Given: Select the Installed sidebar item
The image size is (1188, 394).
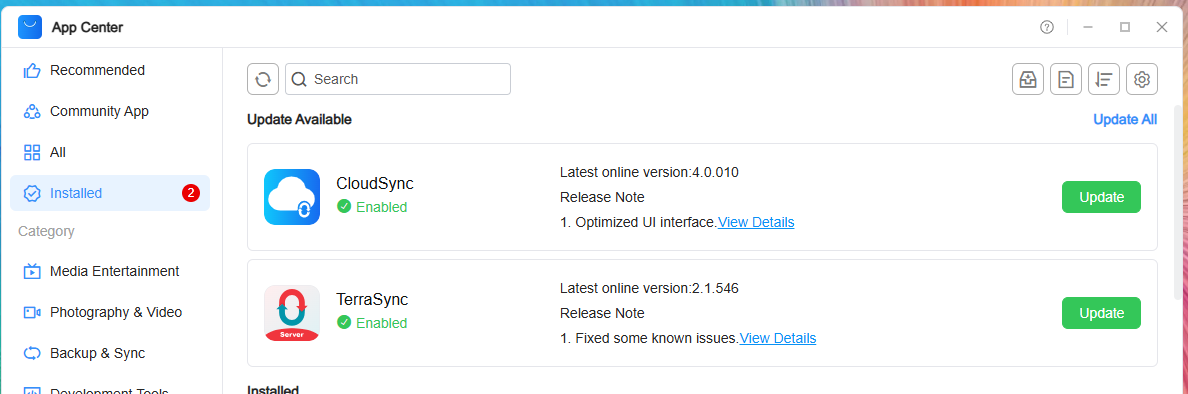Looking at the screenshot, I should pos(110,193).
